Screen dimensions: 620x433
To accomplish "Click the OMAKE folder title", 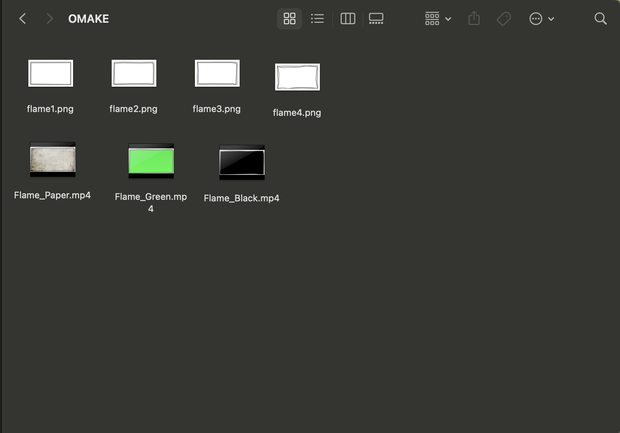I will [x=89, y=19].
